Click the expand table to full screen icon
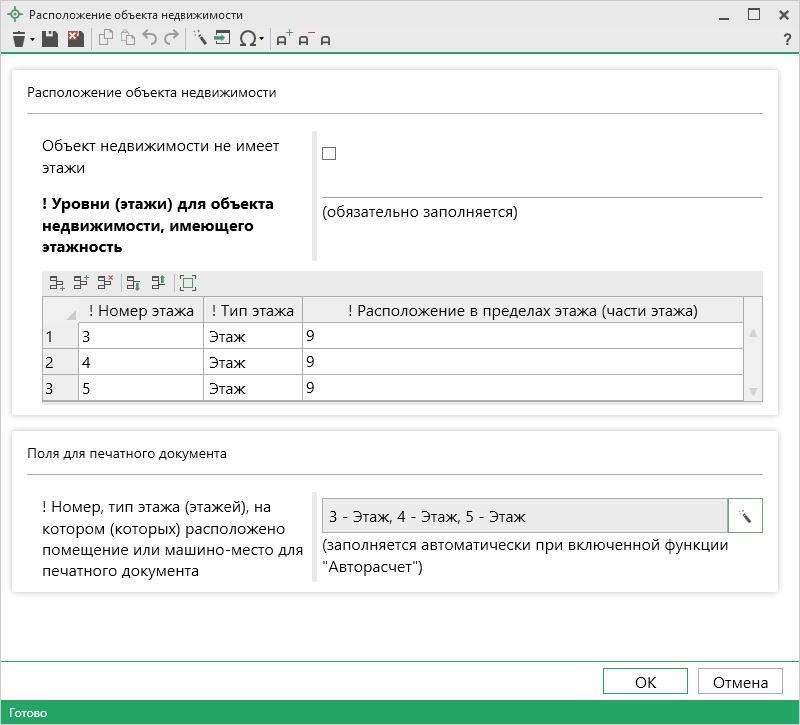 click(x=188, y=283)
